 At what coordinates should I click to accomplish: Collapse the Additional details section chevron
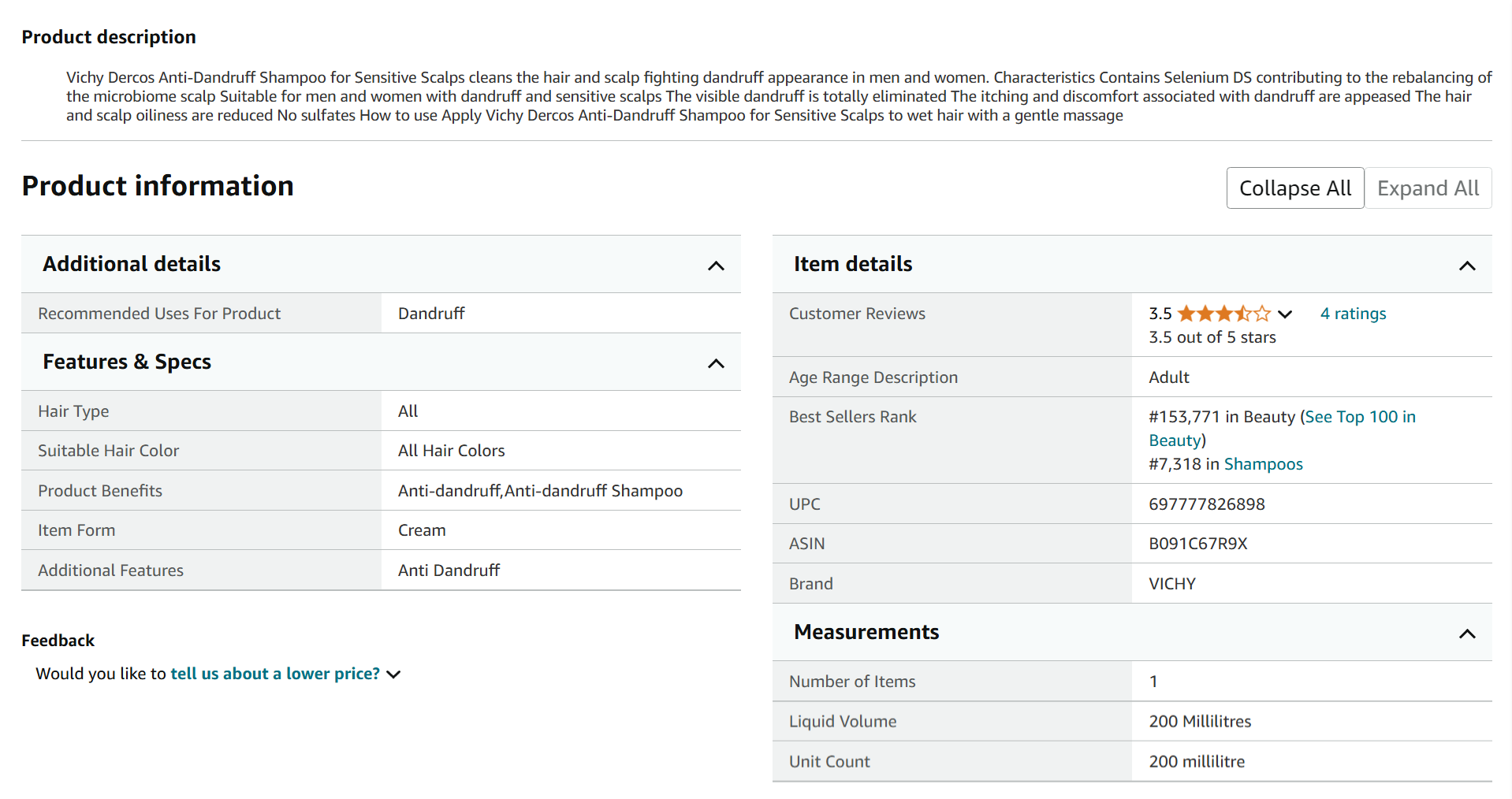click(x=715, y=266)
